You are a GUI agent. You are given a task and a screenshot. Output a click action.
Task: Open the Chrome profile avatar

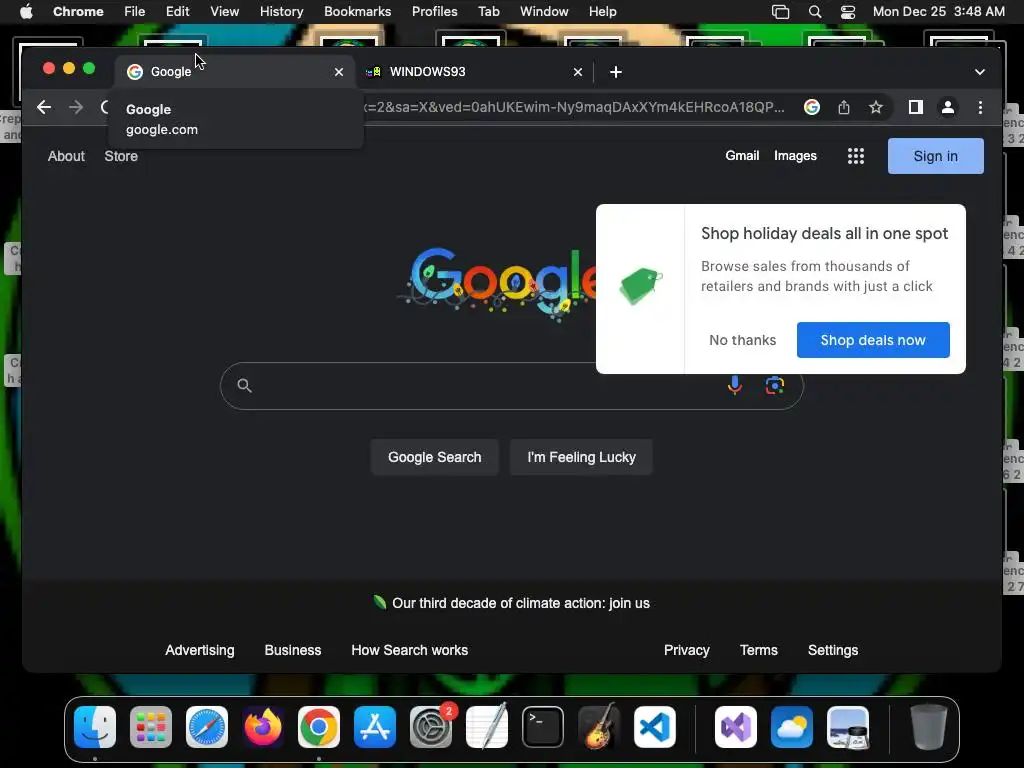[x=948, y=107]
